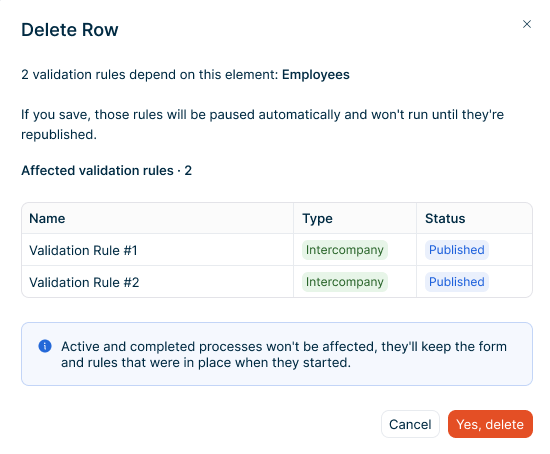Confirm with Yes, delete button
Screen dimensions: 550x454
point(490,424)
